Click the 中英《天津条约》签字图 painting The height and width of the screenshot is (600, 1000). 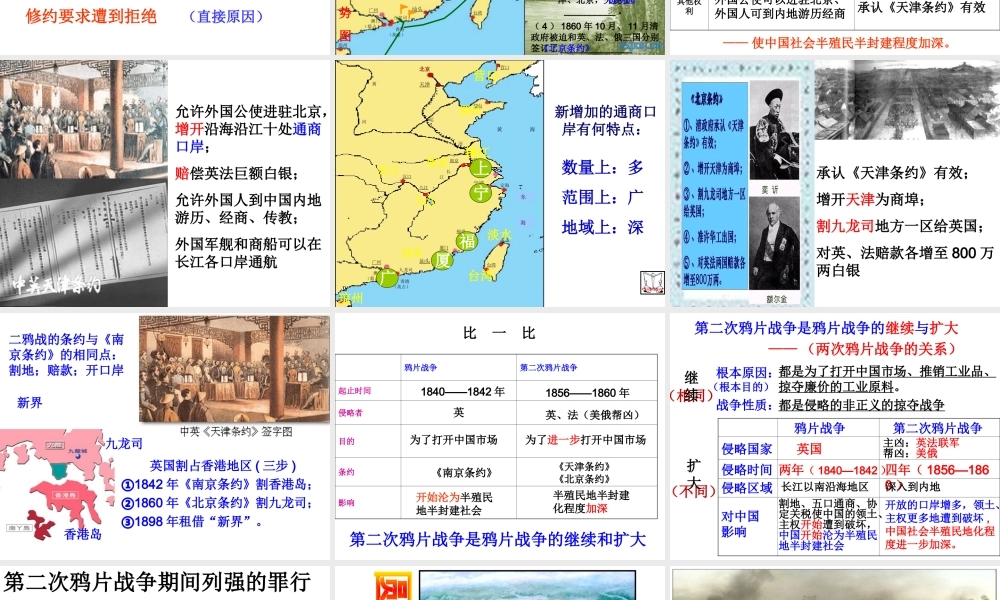[235, 369]
